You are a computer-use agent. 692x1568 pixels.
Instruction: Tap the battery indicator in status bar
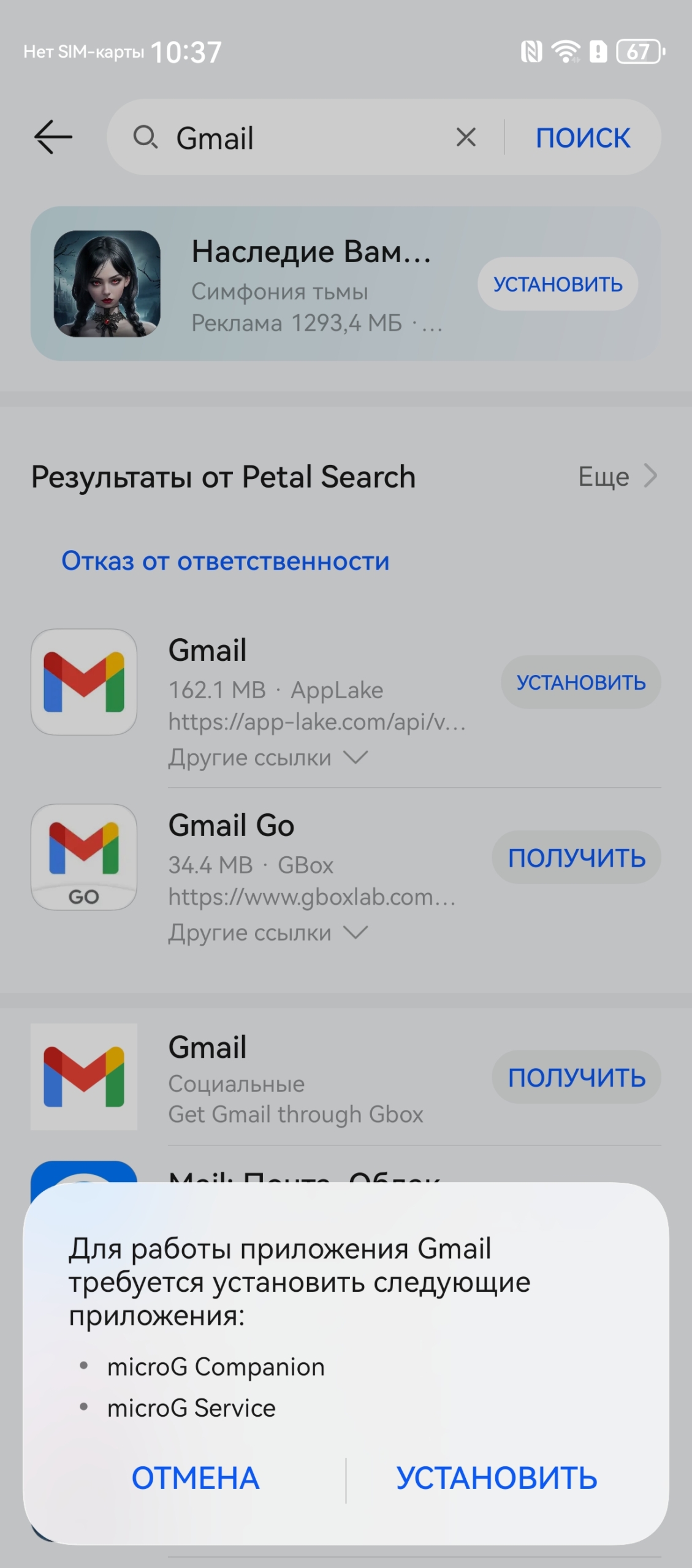639,52
